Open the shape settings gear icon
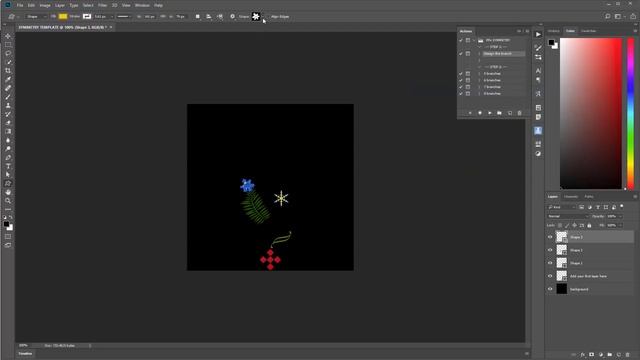This screenshot has width=640, height=360. click(232, 17)
